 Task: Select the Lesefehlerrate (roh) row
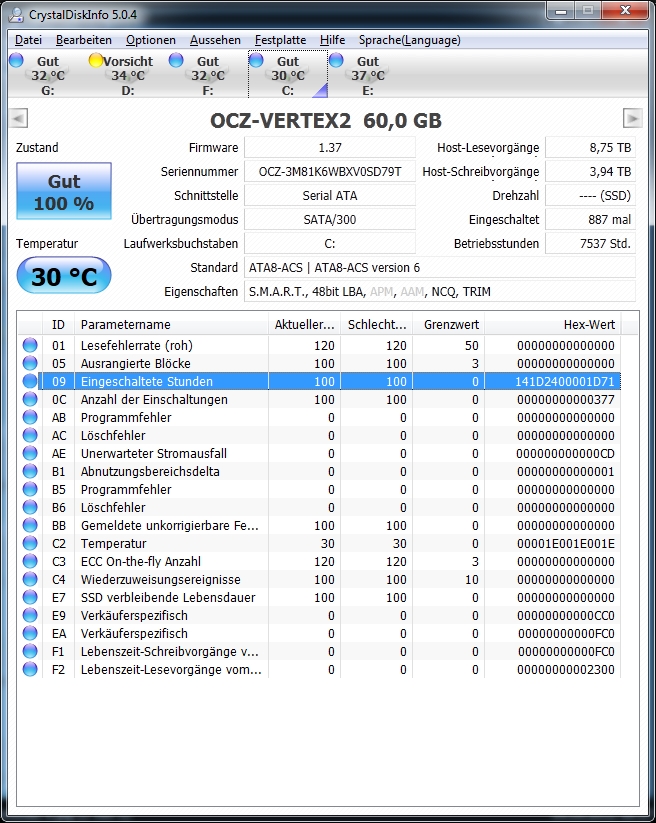click(320, 345)
